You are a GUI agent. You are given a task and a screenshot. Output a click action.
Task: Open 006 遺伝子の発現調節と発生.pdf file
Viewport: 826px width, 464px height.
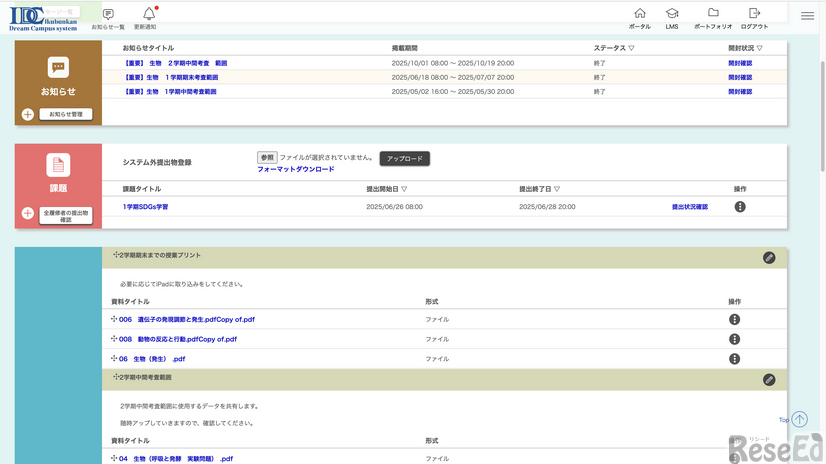pos(187,319)
